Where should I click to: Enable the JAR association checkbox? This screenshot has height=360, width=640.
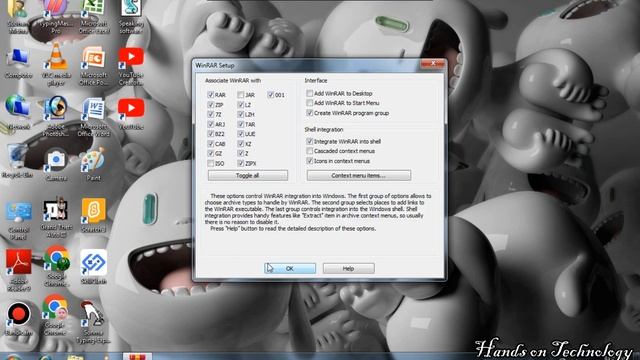pyautogui.click(x=241, y=95)
